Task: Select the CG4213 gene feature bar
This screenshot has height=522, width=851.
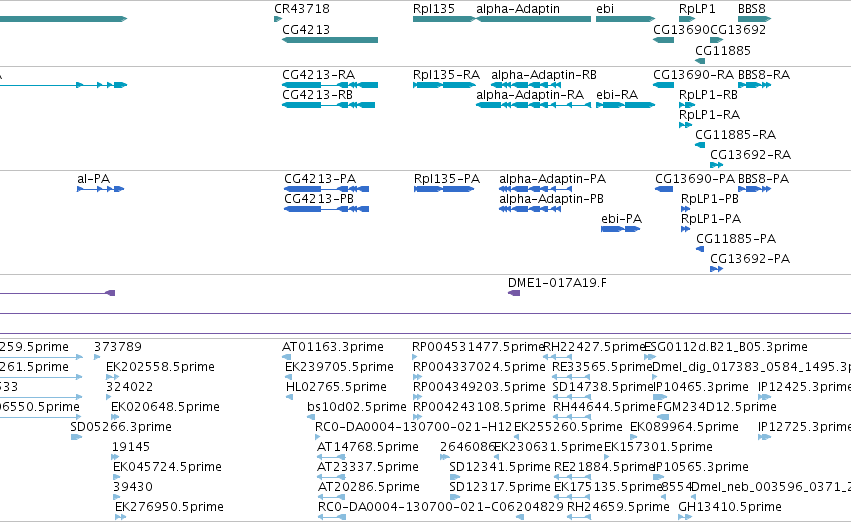Action: [330, 40]
